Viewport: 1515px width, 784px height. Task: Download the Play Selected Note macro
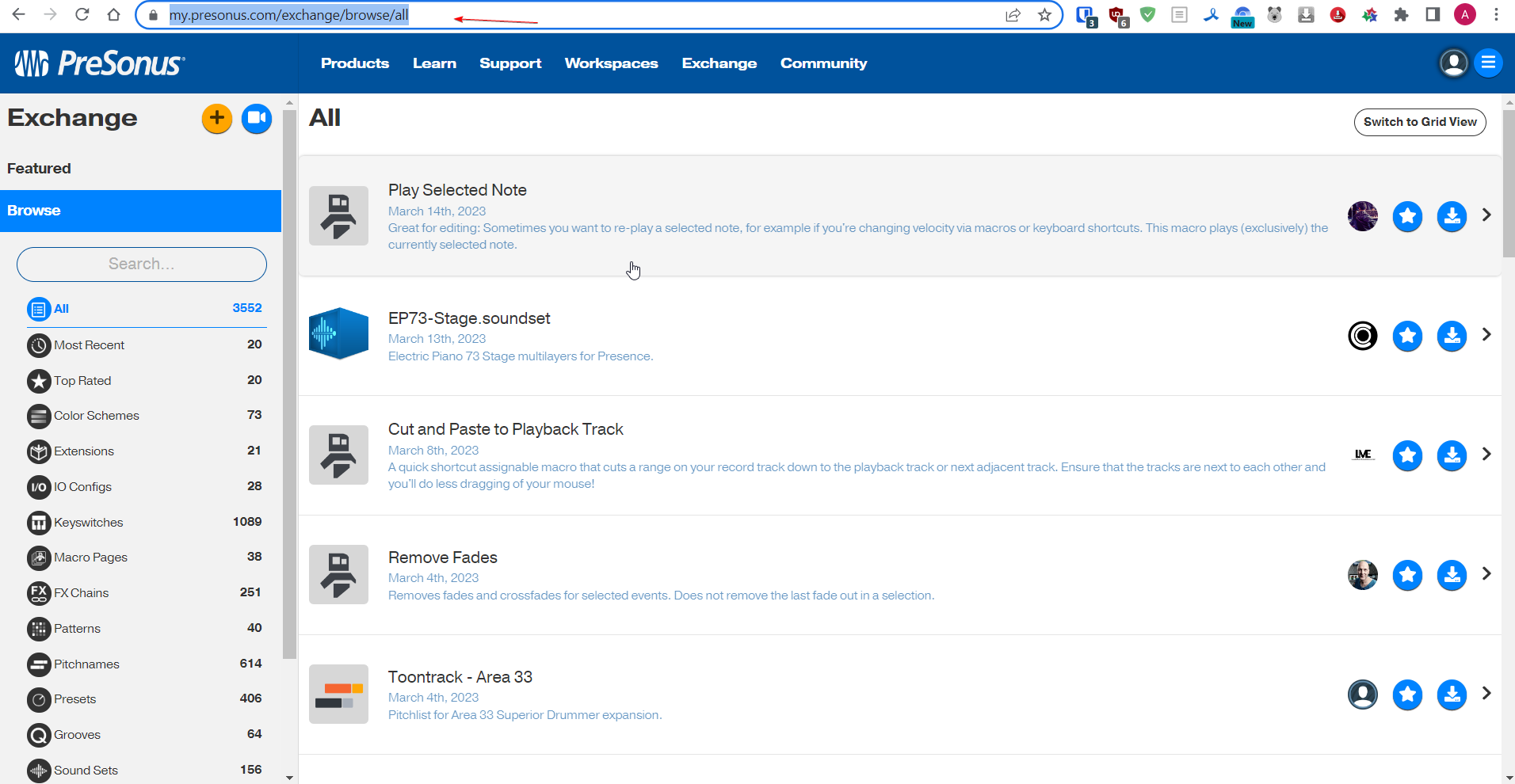tap(1452, 216)
